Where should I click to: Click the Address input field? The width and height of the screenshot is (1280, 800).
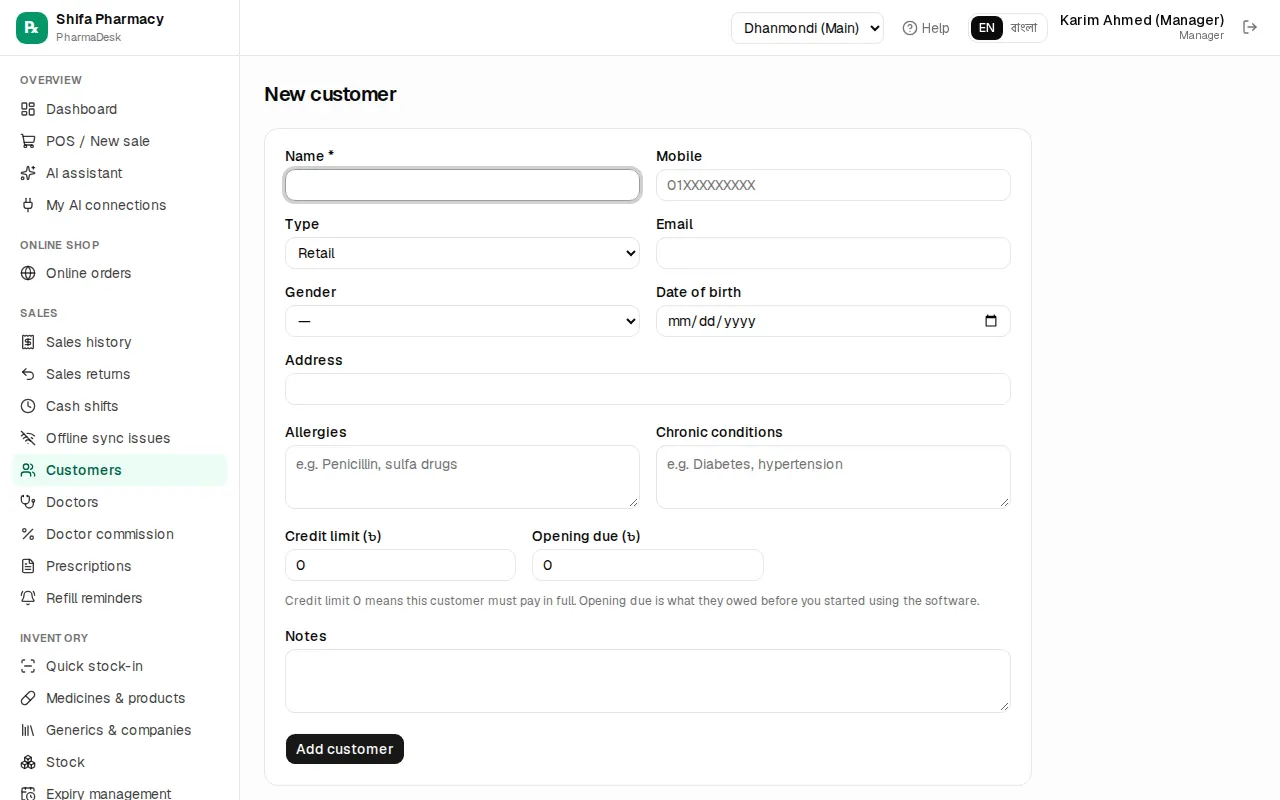(648, 389)
